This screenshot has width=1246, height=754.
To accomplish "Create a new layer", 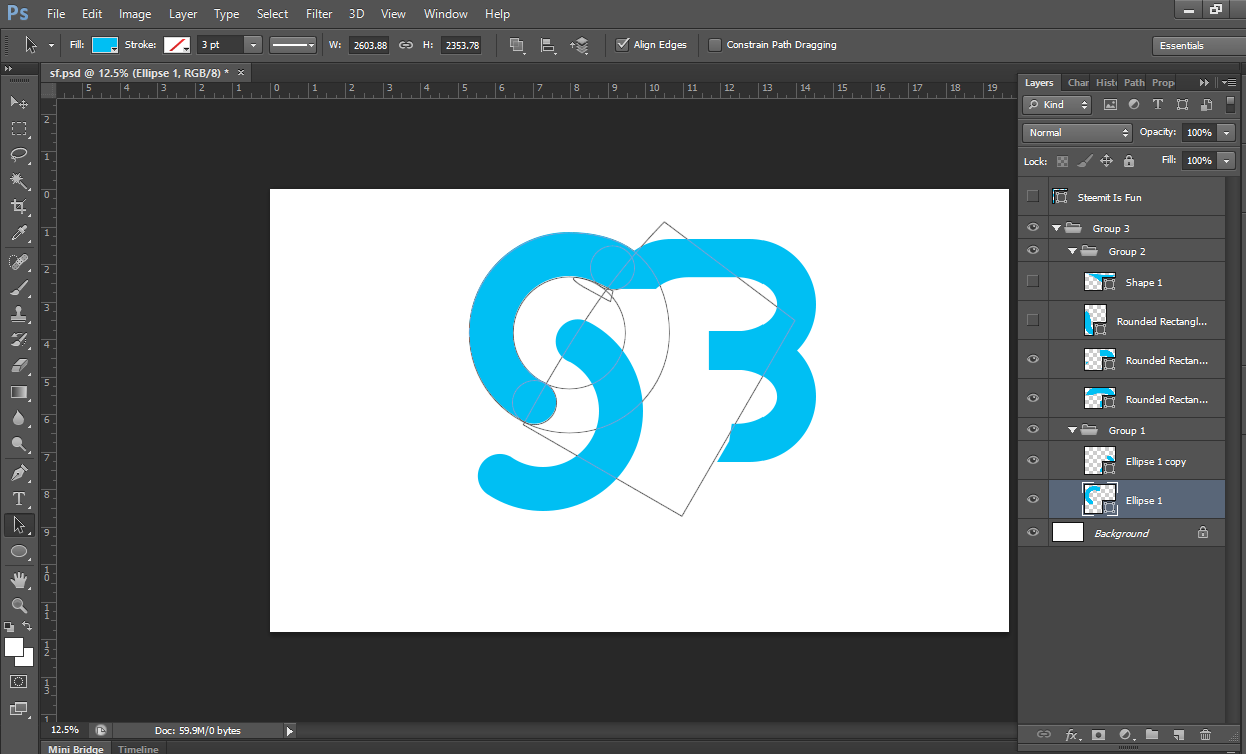I will pyautogui.click(x=1178, y=735).
